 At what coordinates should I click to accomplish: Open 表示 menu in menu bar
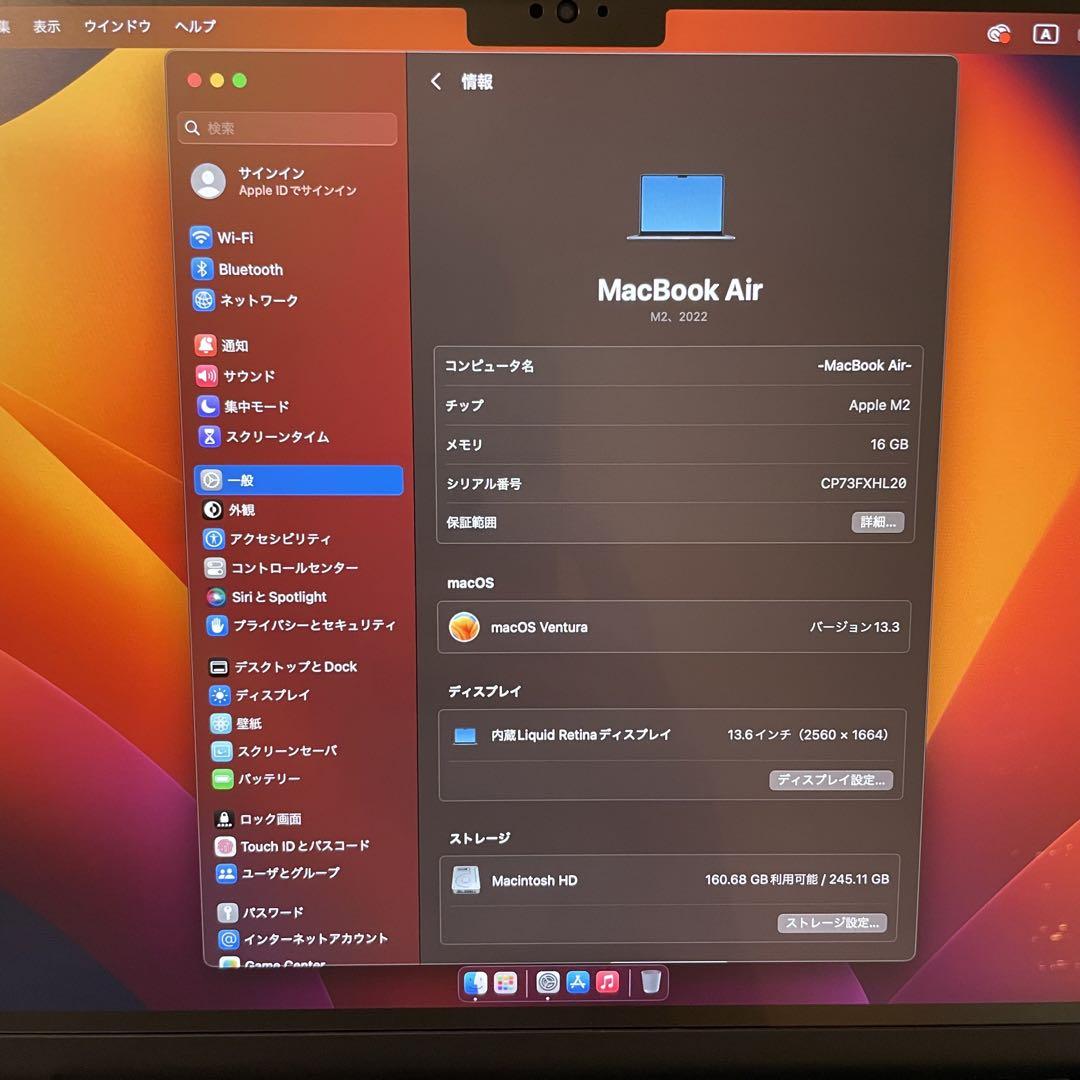(x=47, y=27)
